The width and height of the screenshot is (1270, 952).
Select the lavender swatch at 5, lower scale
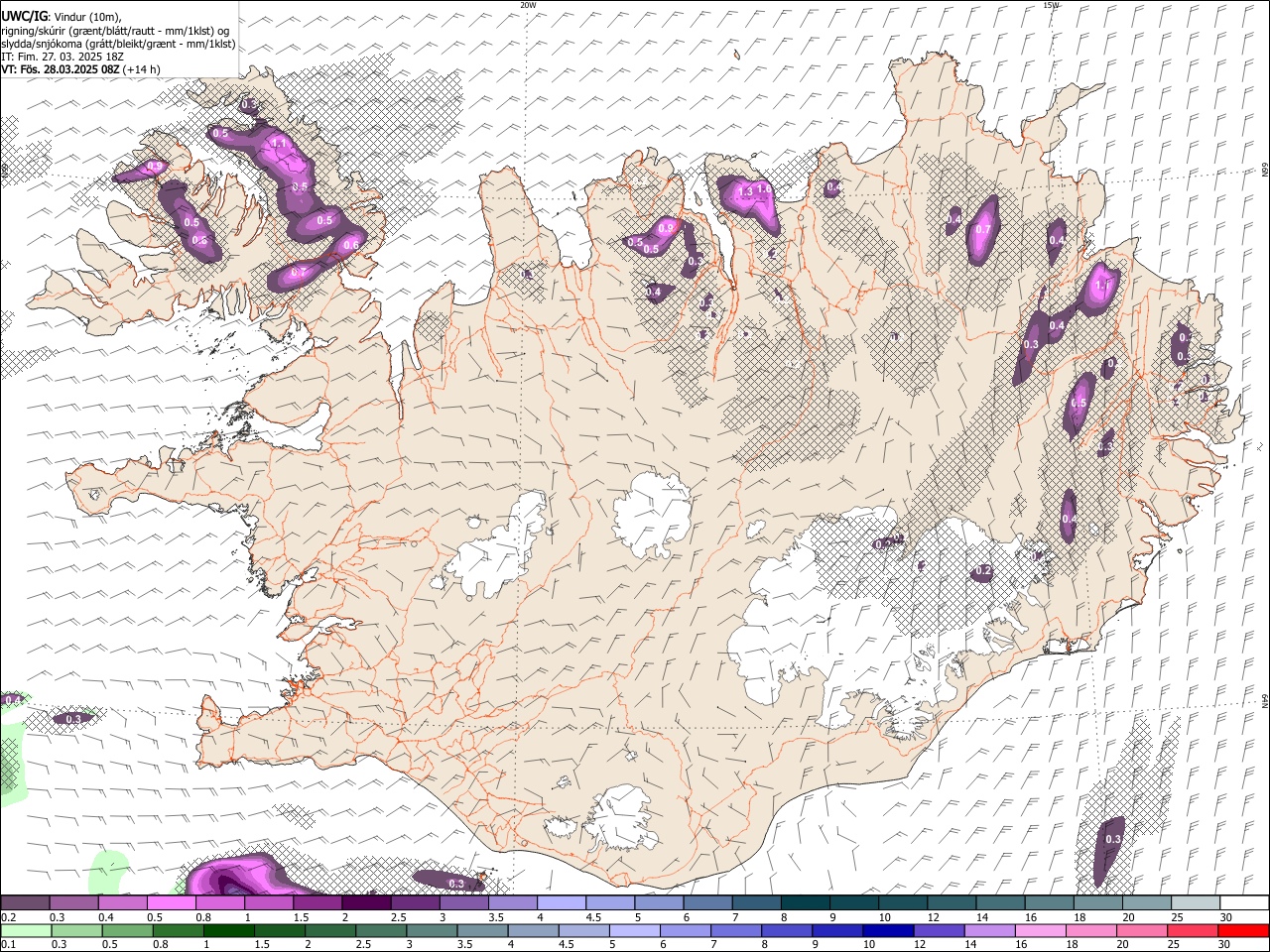634,931
